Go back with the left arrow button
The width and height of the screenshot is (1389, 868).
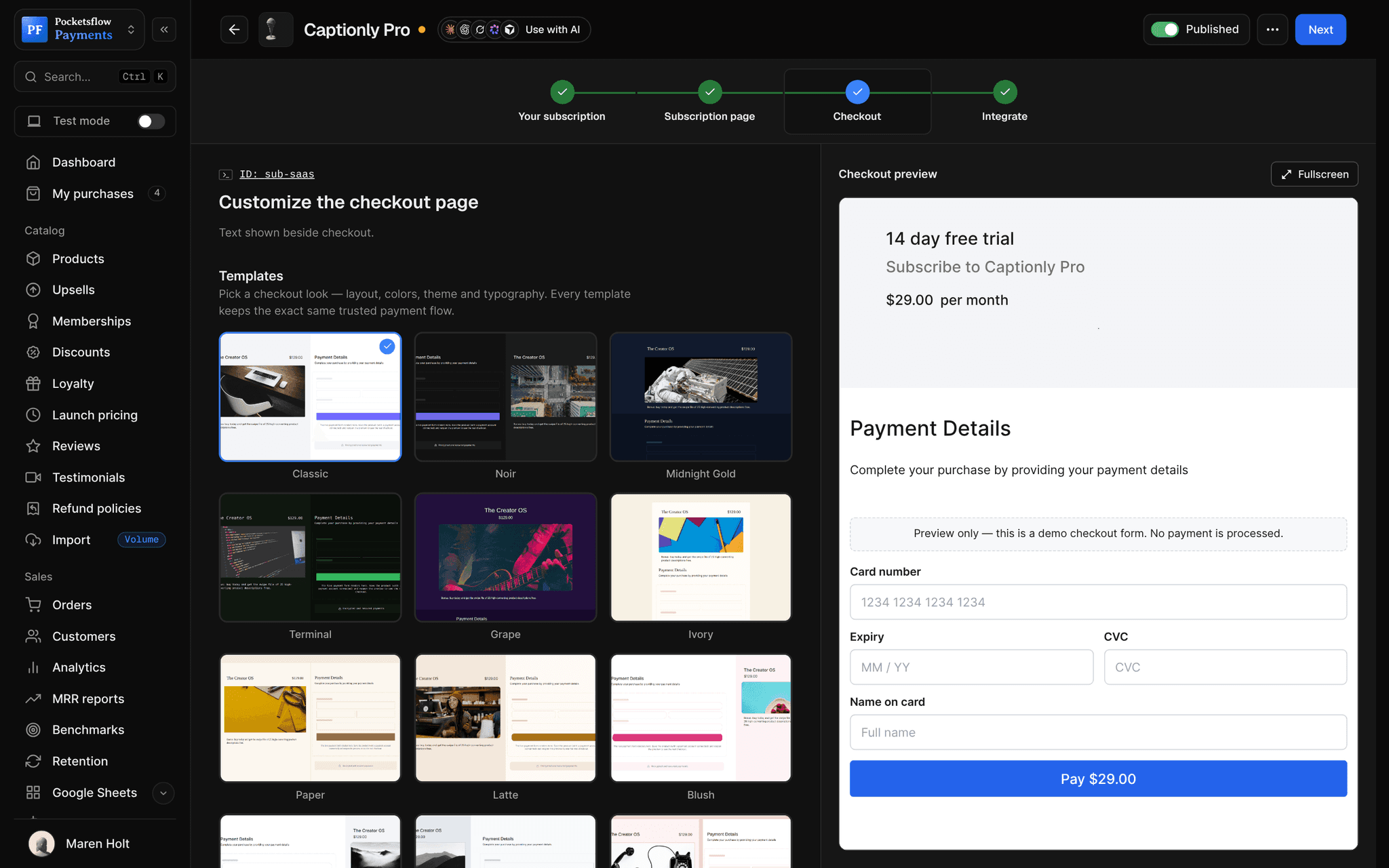click(234, 29)
